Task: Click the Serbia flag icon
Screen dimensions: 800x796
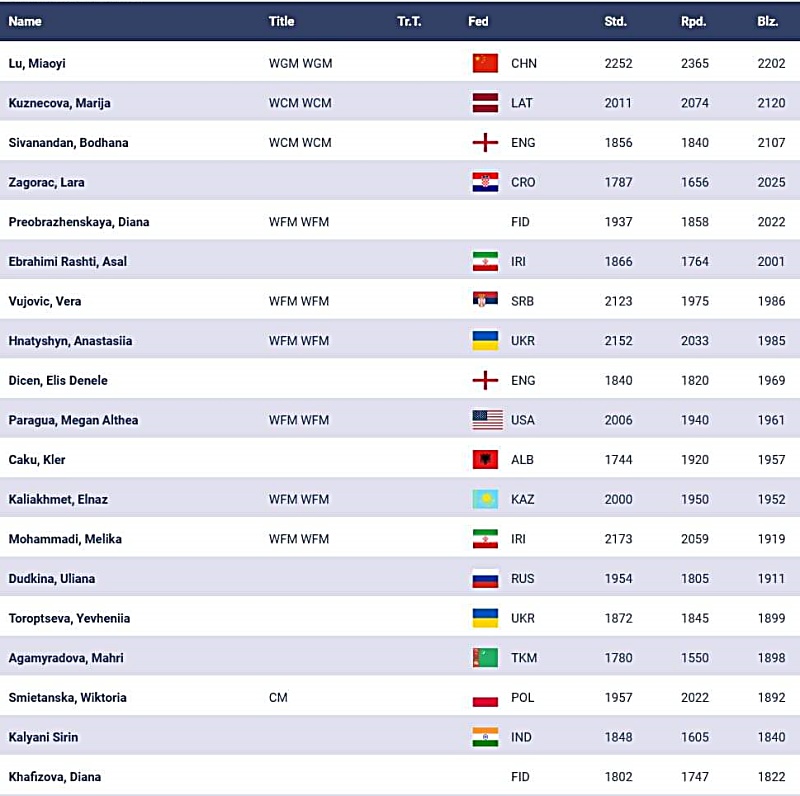Action: point(485,301)
